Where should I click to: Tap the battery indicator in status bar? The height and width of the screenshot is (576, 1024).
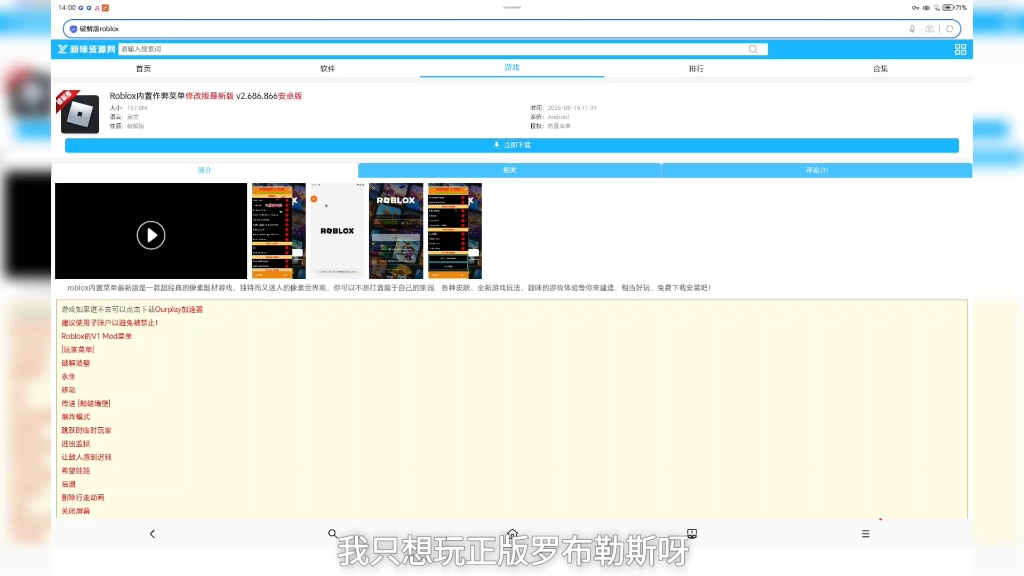948,8
